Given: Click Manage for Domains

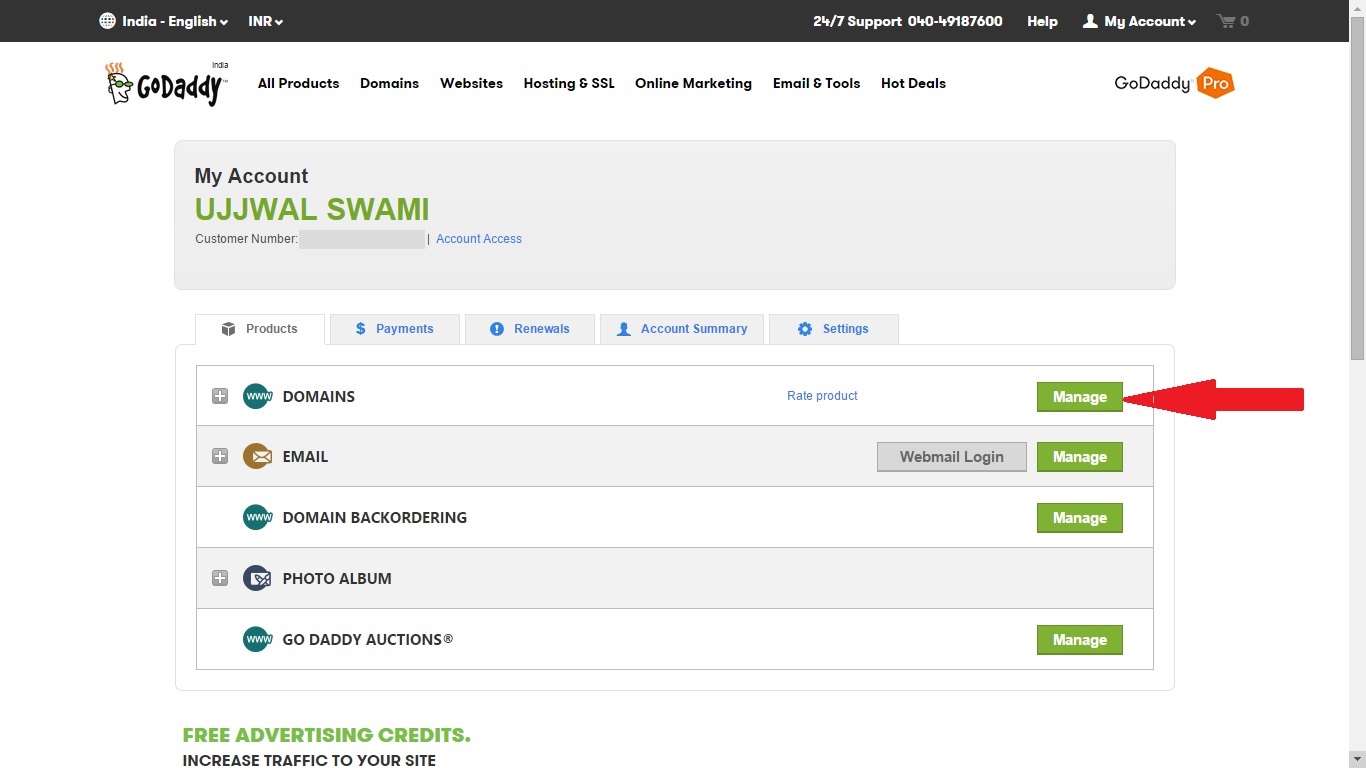Looking at the screenshot, I should [1080, 397].
